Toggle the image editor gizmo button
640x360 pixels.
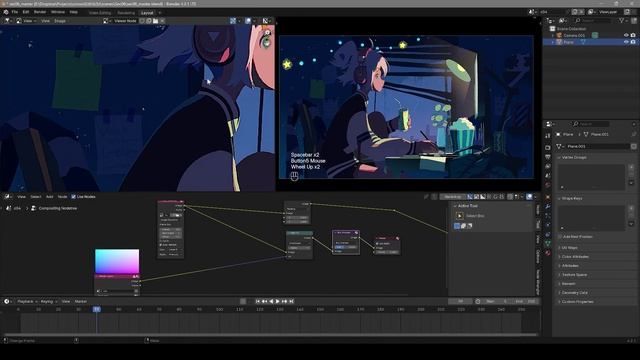pos(233,20)
